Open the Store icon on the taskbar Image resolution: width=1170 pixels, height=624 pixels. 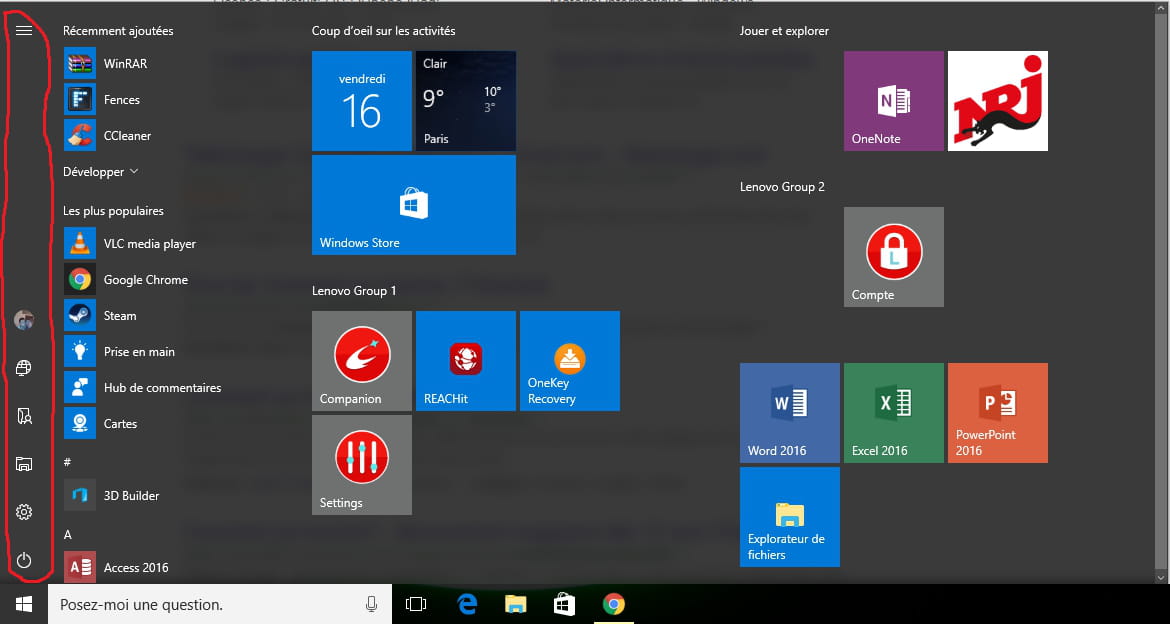565,604
